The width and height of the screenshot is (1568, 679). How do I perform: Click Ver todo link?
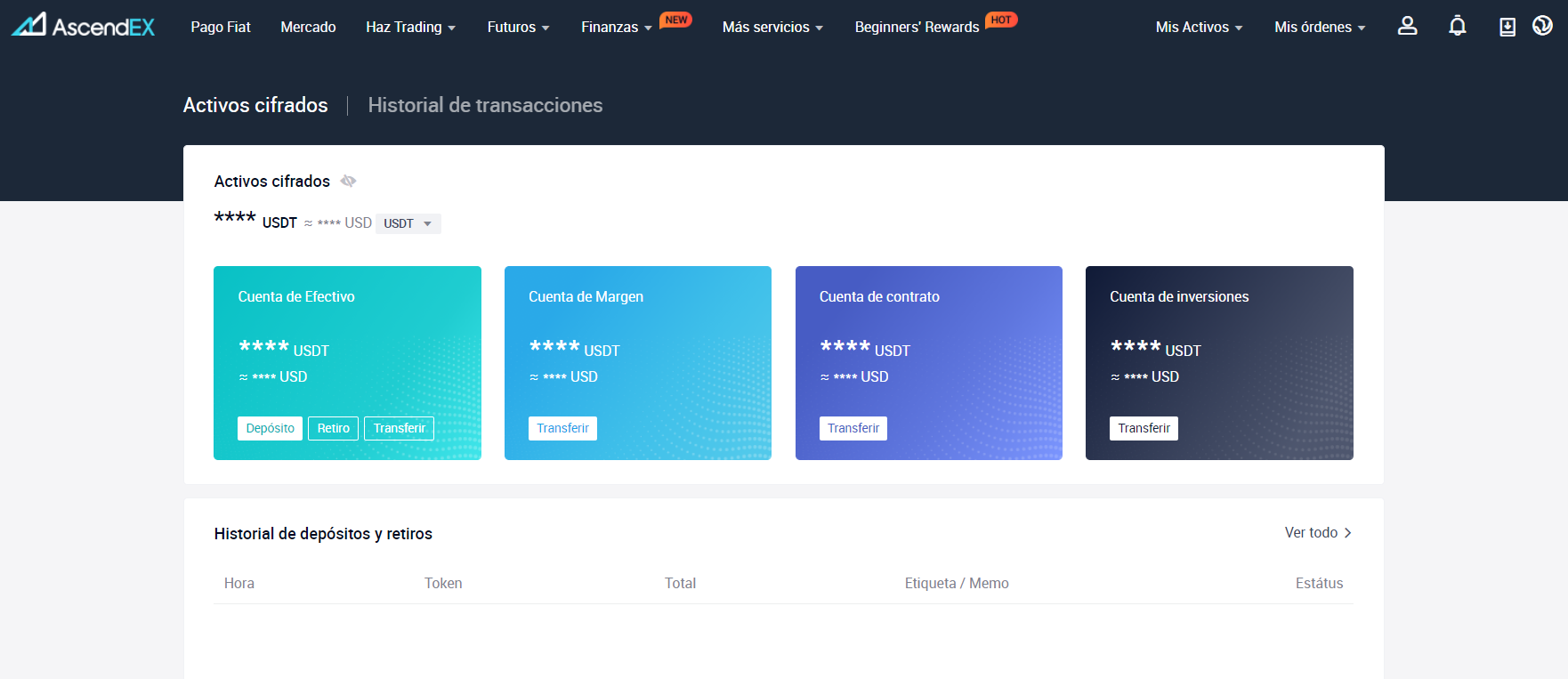pos(1317,532)
